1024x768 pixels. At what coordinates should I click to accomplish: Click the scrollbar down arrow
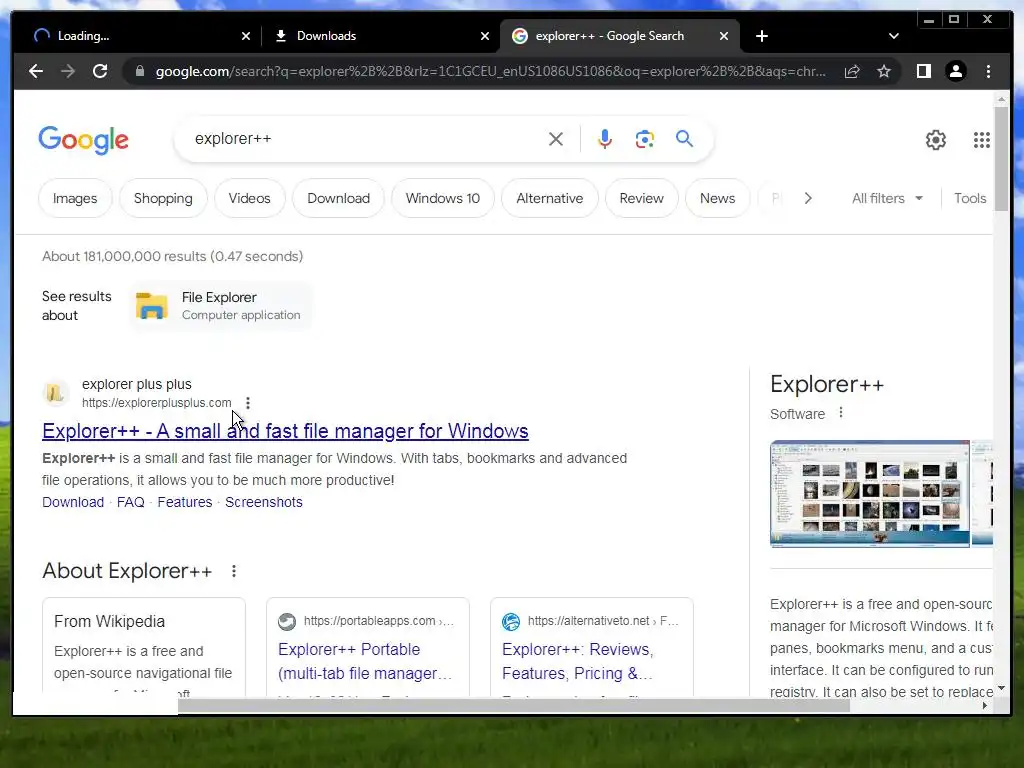coord(1001,688)
